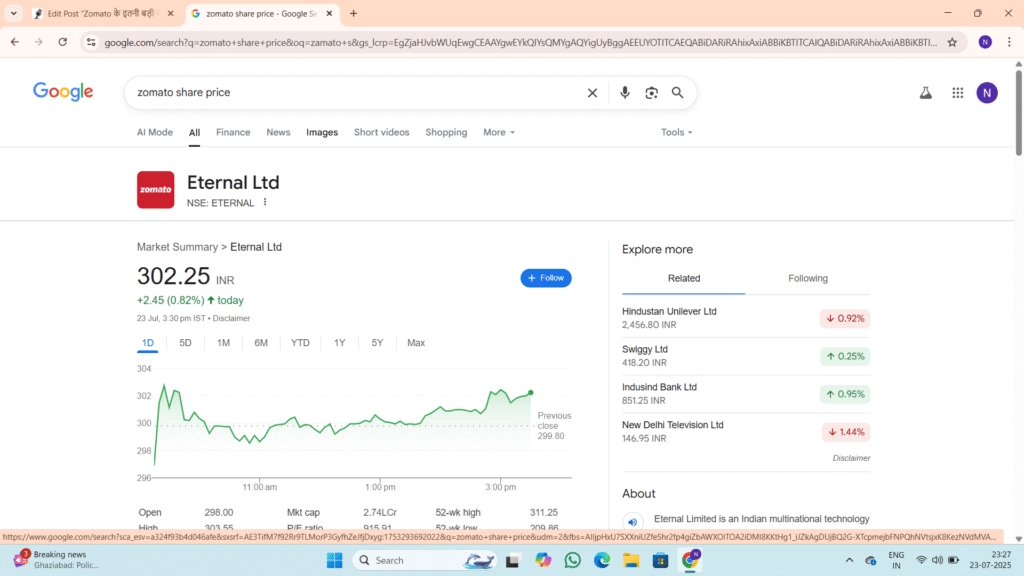1024x576 pixels.
Task: Show the Max time range chart
Action: pos(416,343)
